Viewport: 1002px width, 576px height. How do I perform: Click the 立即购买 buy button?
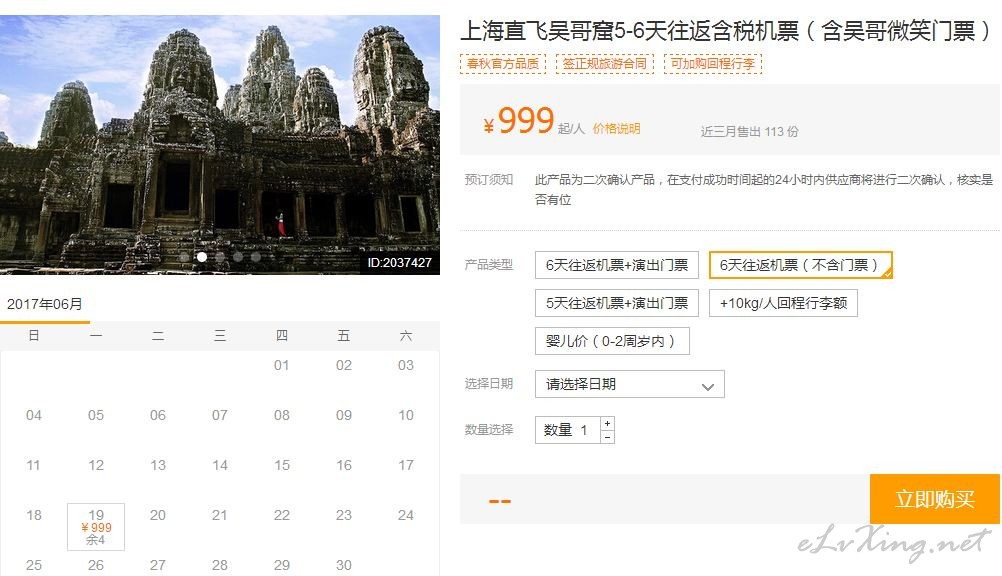click(x=934, y=499)
